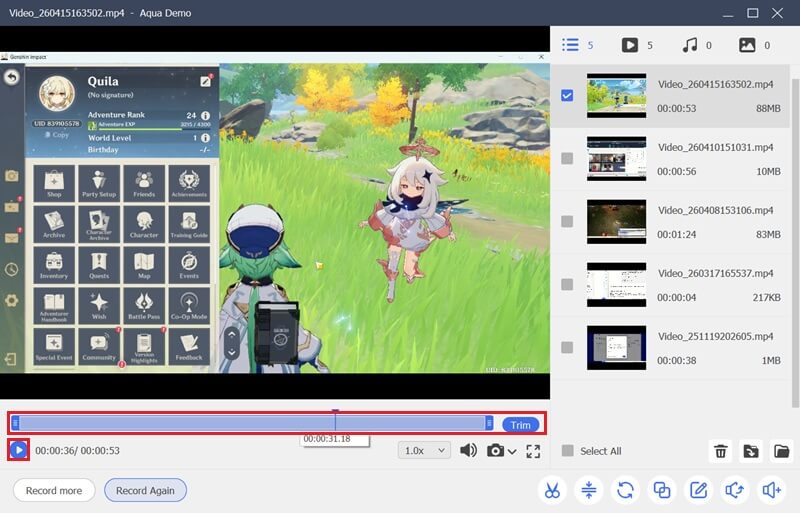Image resolution: width=800 pixels, height=513 pixels.
Task: Click the playhead marker on the timeline
Action: (335, 420)
